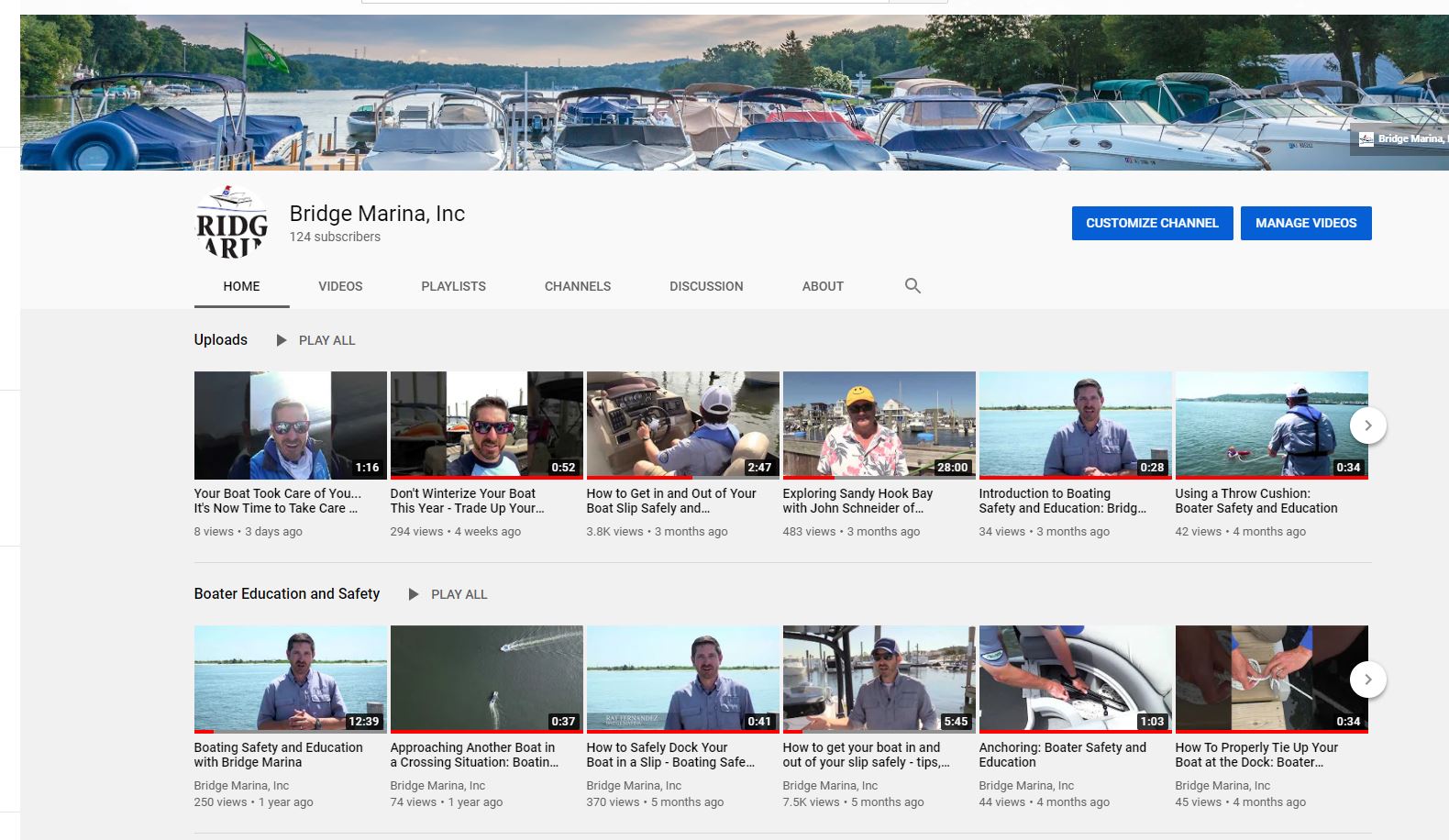Open the Exploring Sandy Hook Bay video thumbnail
The image size is (1449, 840).
point(879,425)
